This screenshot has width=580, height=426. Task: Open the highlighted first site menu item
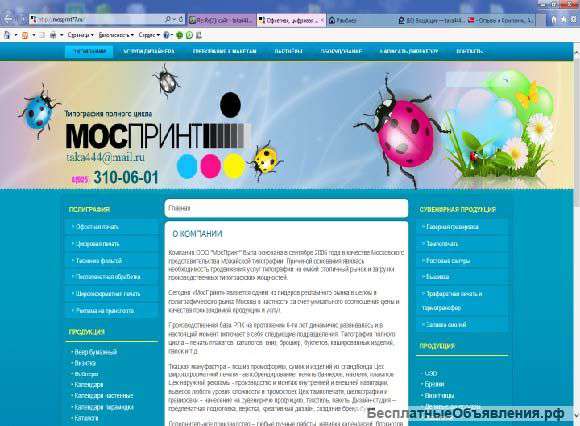[90, 51]
